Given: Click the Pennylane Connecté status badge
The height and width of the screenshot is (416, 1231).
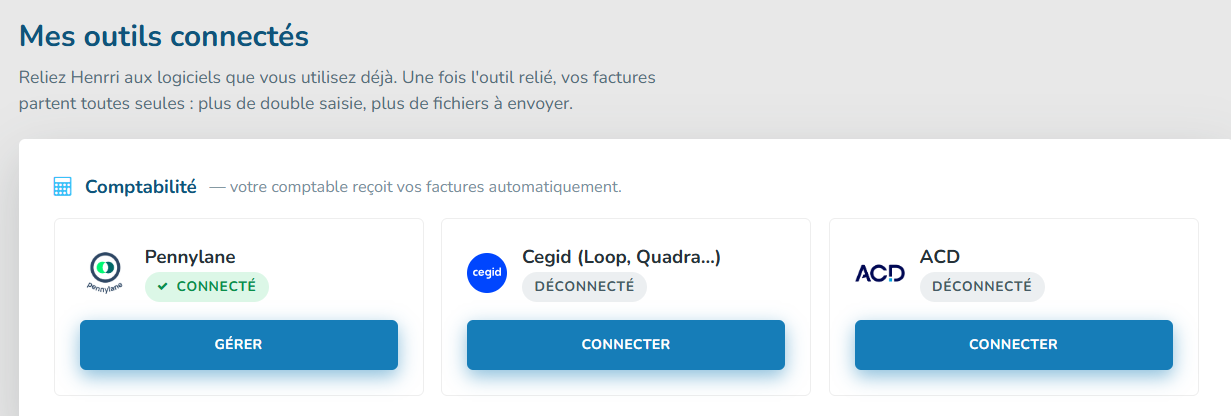Looking at the screenshot, I should coord(207,287).
